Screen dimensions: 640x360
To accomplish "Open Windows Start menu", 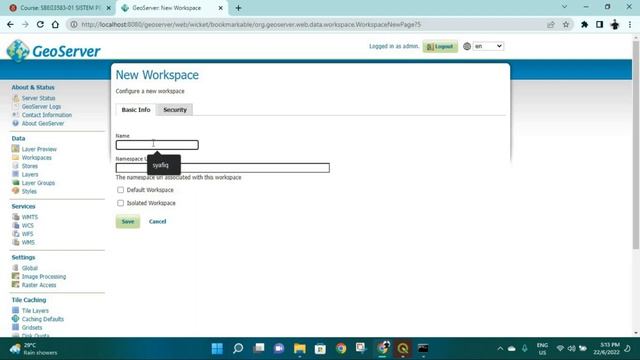I will [217, 348].
